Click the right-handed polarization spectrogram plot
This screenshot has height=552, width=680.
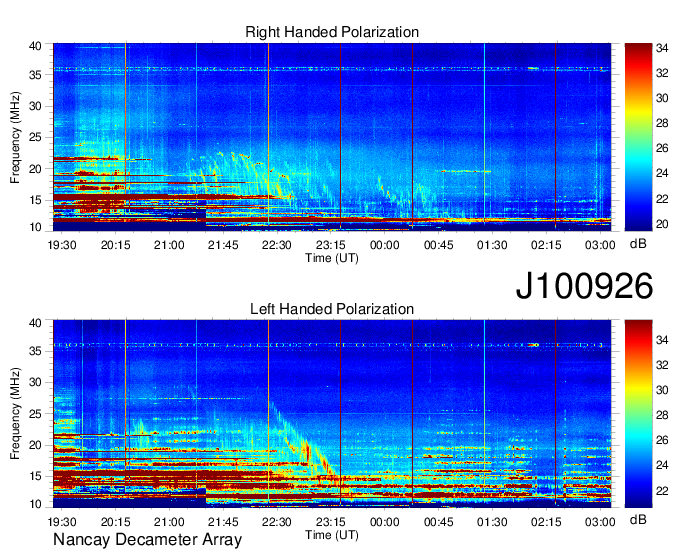[x=332, y=137]
